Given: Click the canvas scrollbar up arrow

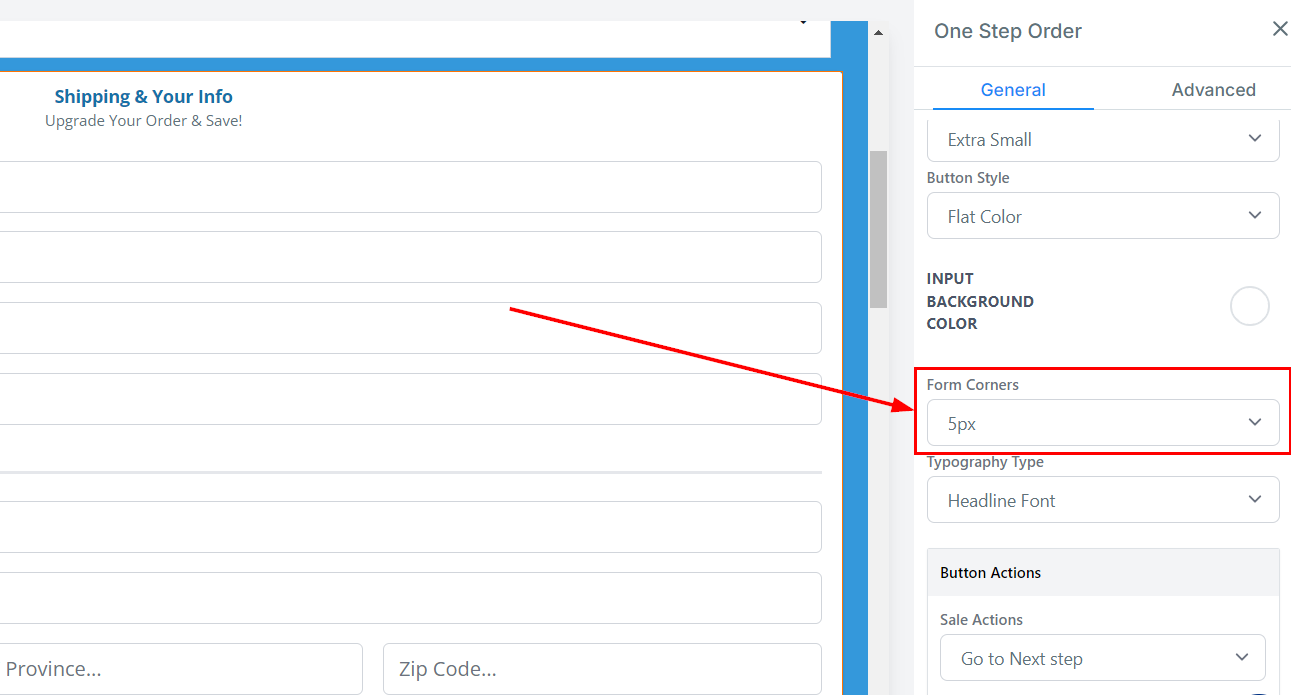Looking at the screenshot, I should click(878, 33).
